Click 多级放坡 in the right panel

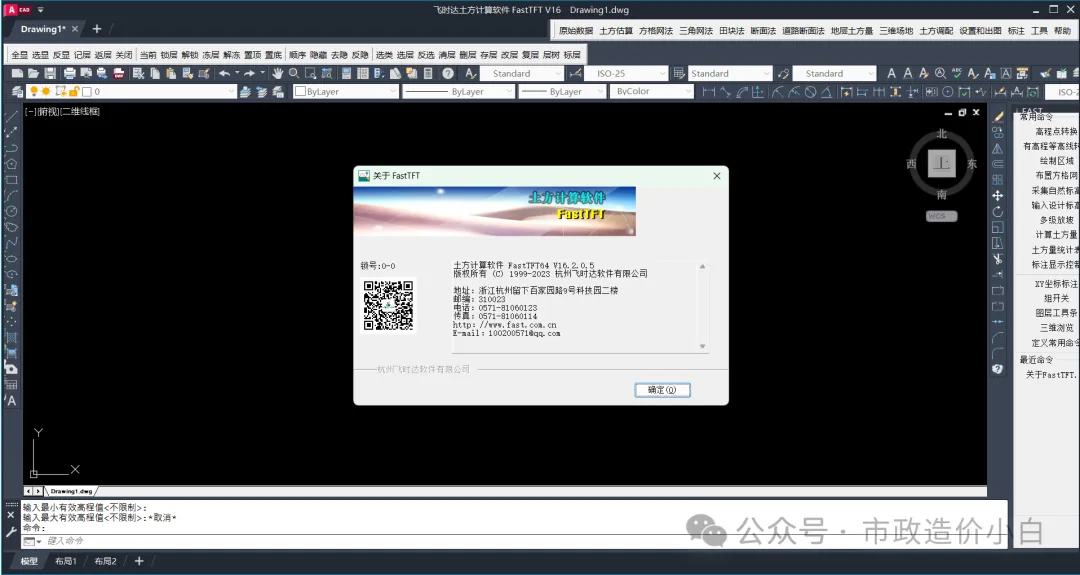coord(1057,220)
